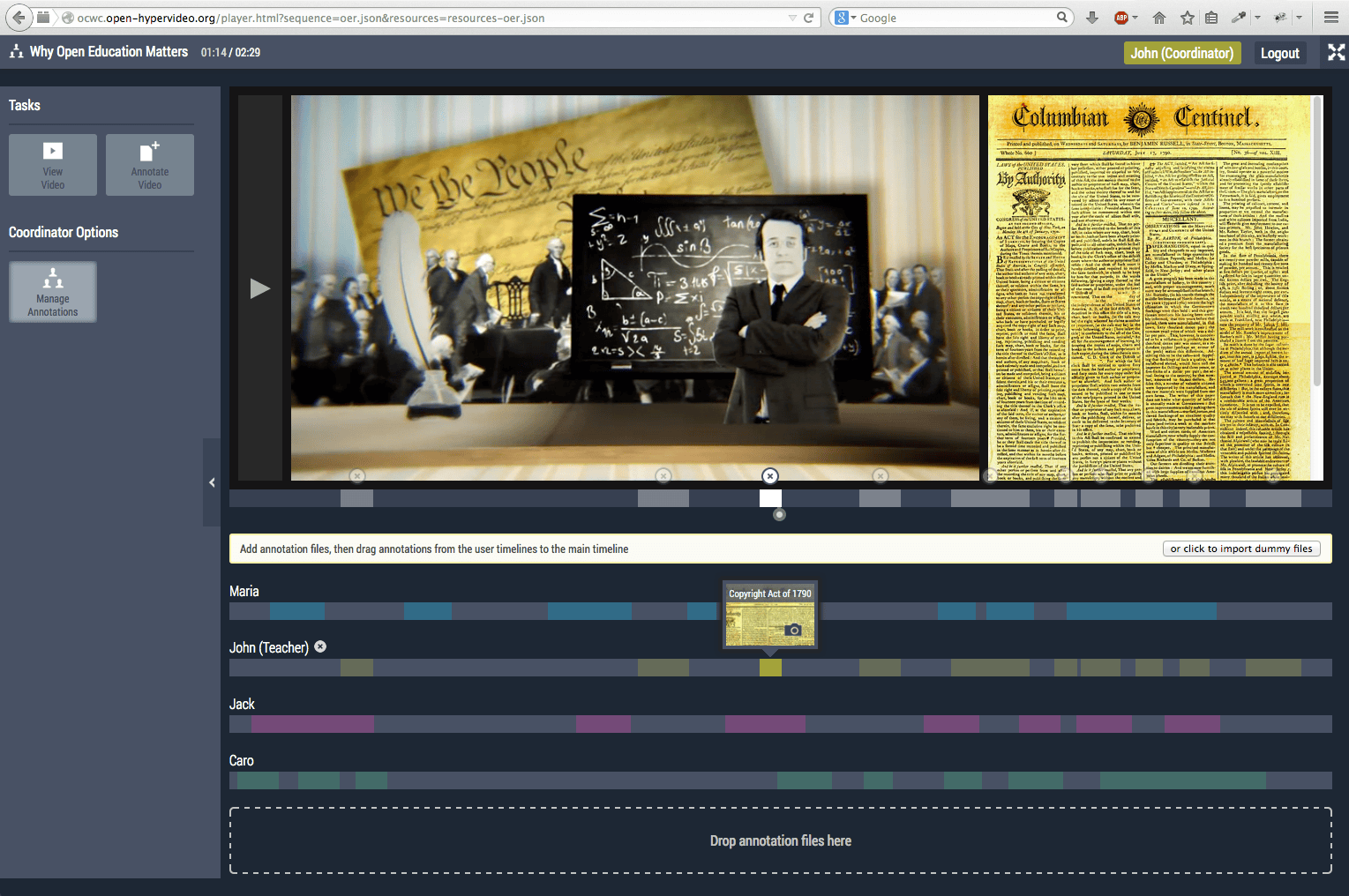Image resolution: width=1349 pixels, height=896 pixels.
Task: Click the import dummy files button
Action: point(1241,549)
